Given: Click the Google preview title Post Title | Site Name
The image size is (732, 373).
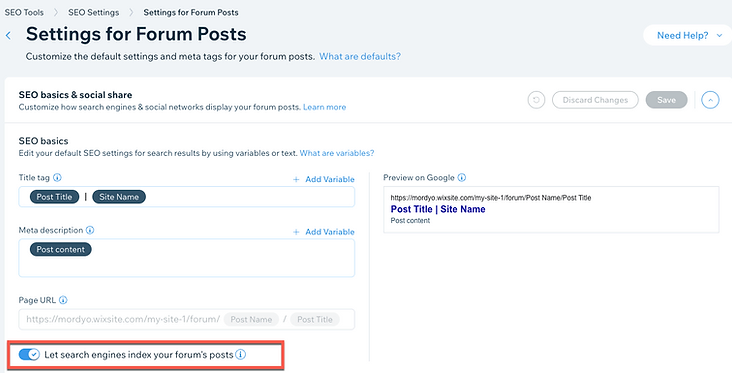Looking at the screenshot, I should coord(438,209).
